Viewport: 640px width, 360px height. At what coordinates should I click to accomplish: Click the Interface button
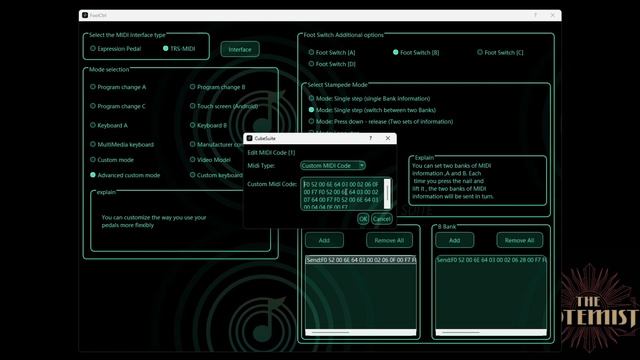pos(240,49)
